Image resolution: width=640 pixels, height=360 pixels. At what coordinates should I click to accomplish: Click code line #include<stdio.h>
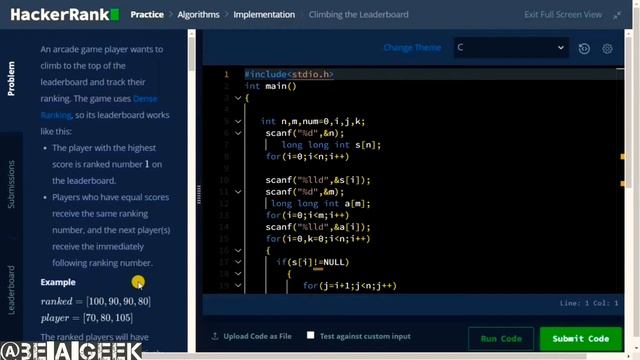(x=289, y=74)
